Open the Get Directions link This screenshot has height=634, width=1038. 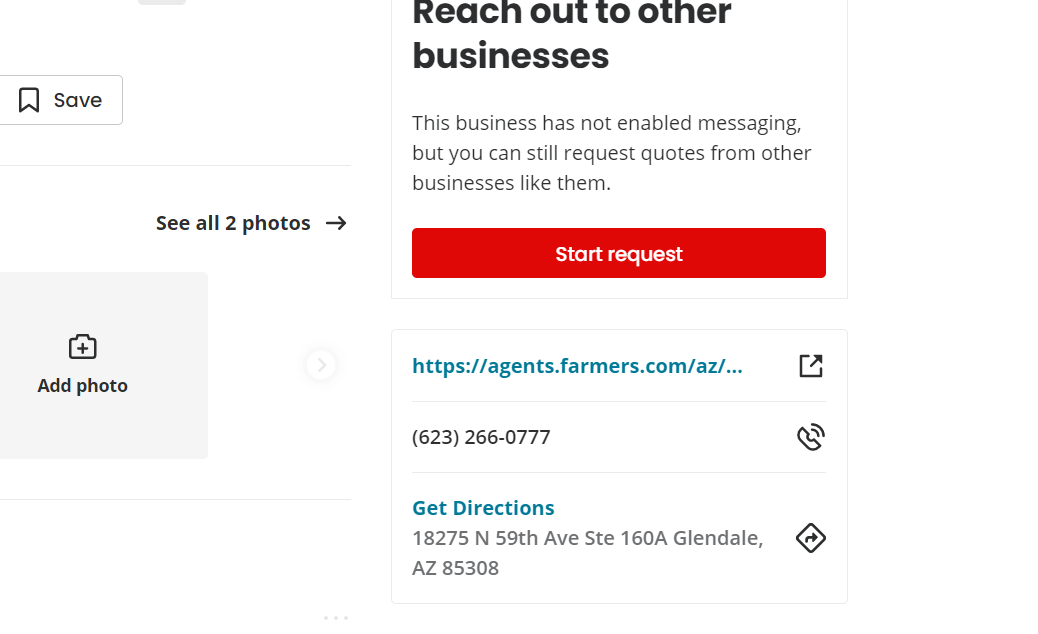(483, 508)
